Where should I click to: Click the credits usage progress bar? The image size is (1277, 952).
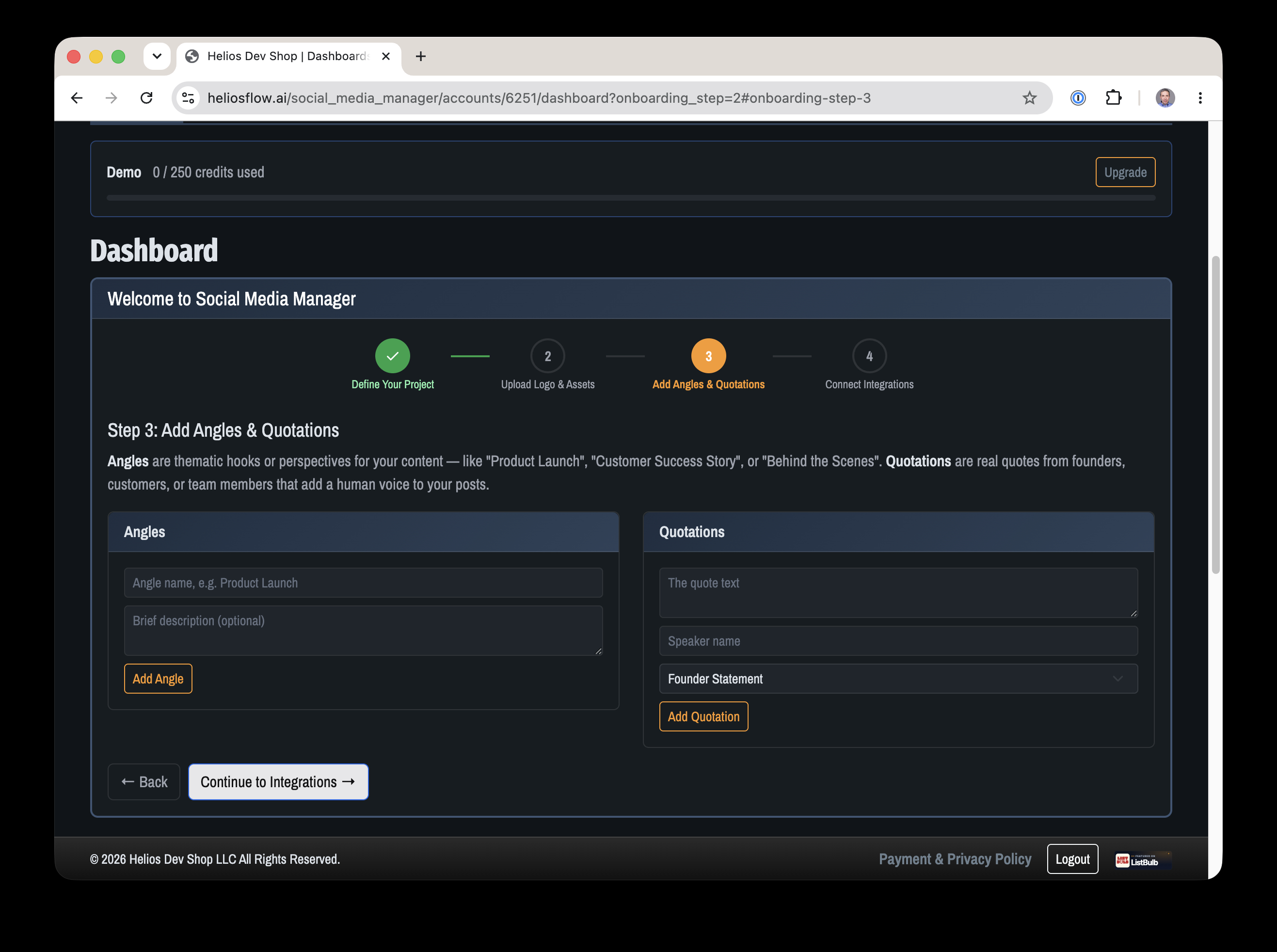point(631,198)
